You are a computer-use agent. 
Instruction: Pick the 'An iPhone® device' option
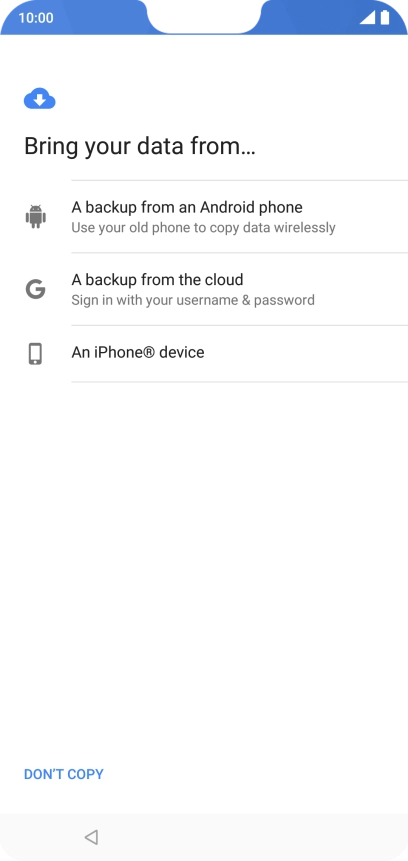[204, 354]
